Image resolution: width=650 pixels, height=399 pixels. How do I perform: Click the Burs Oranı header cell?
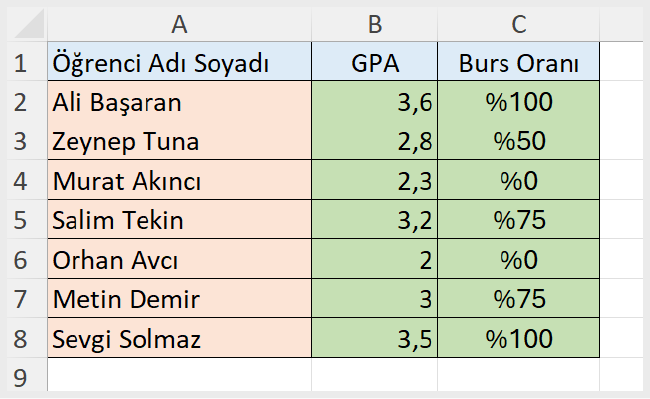click(x=519, y=61)
